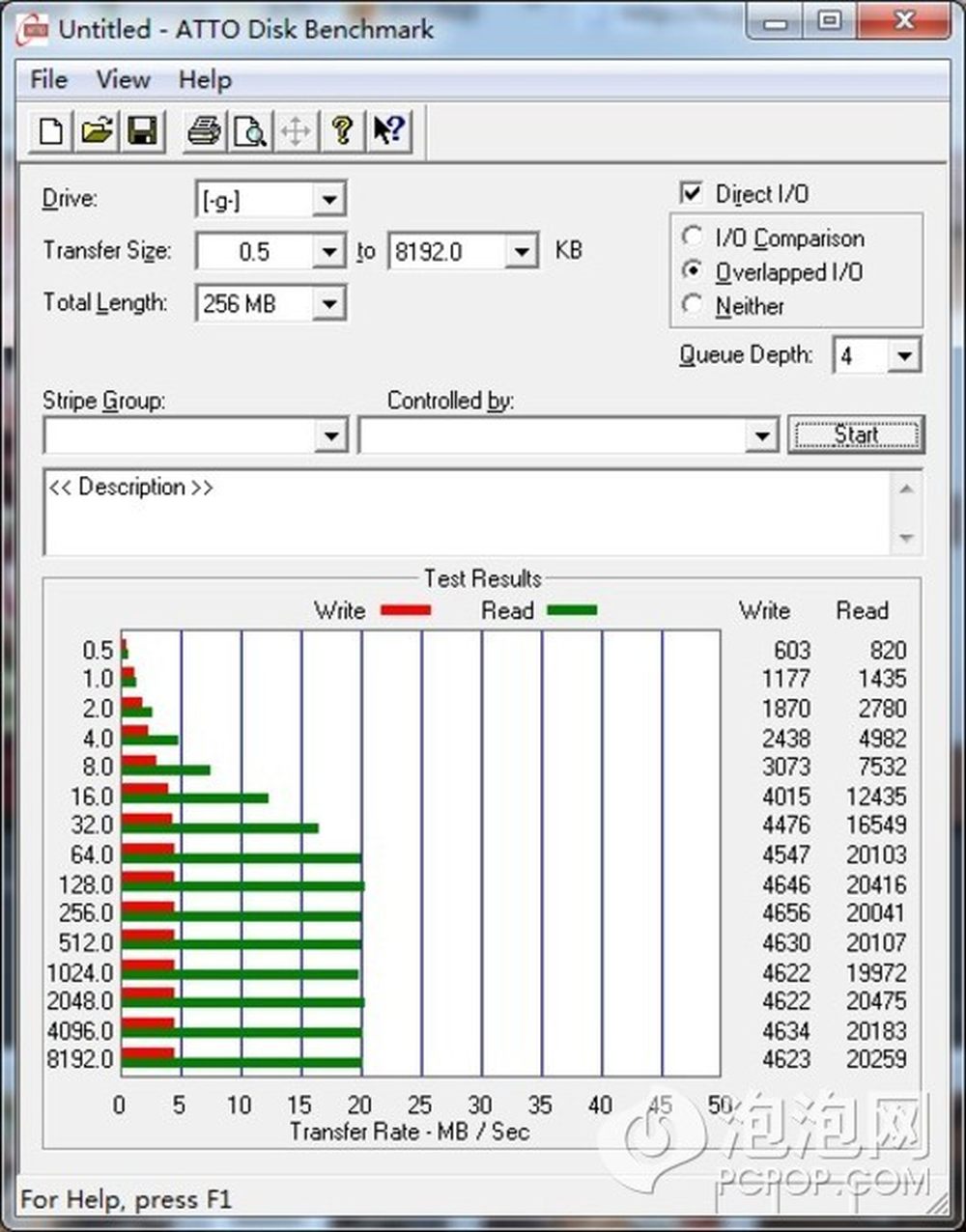Print the results with the printer icon
This screenshot has height=1232, width=966.
[204, 130]
